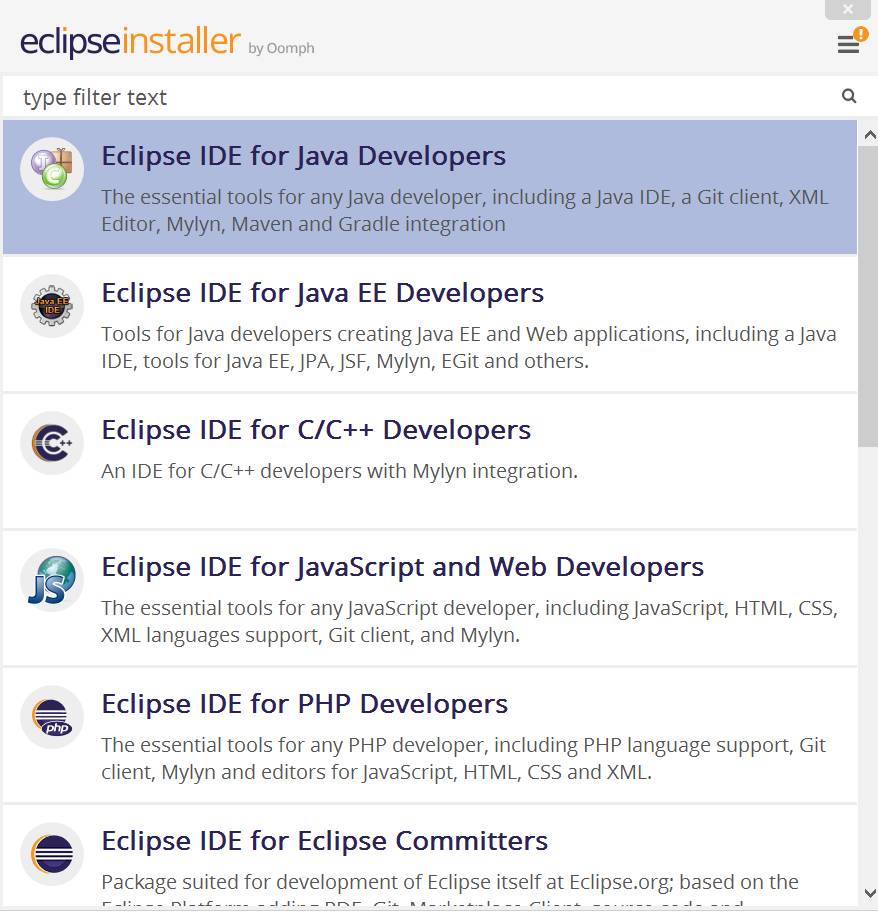Click the Java EE description mentioning JPA, JSF
The height and width of the screenshot is (912, 878).
[469, 347]
